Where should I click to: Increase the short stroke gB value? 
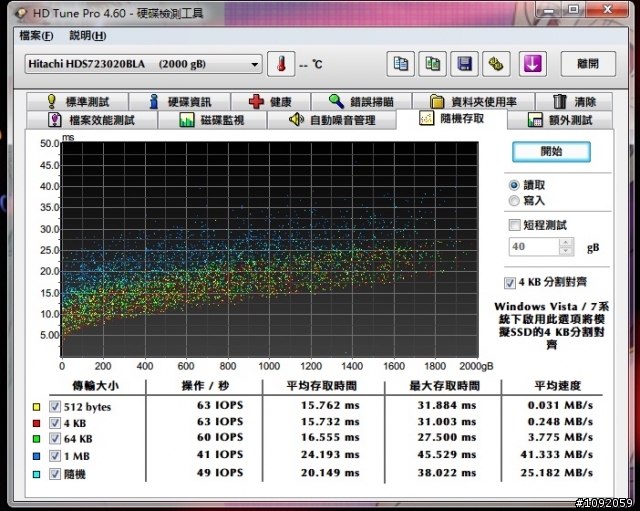pos(566,242)
